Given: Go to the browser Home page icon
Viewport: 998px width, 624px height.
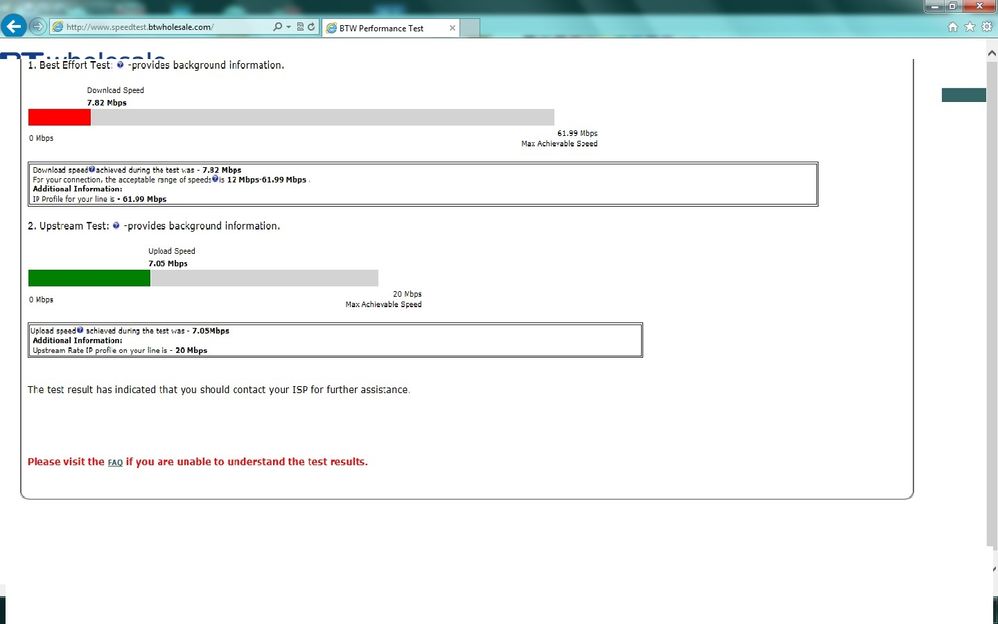Looking at the screenshot, I should click(x=953, y=27).
